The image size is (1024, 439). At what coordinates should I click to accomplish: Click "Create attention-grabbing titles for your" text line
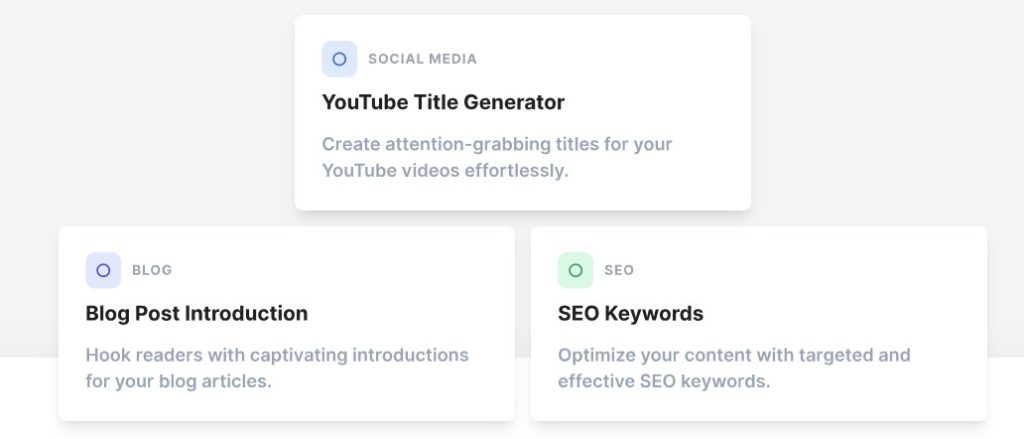coord(497,144)
